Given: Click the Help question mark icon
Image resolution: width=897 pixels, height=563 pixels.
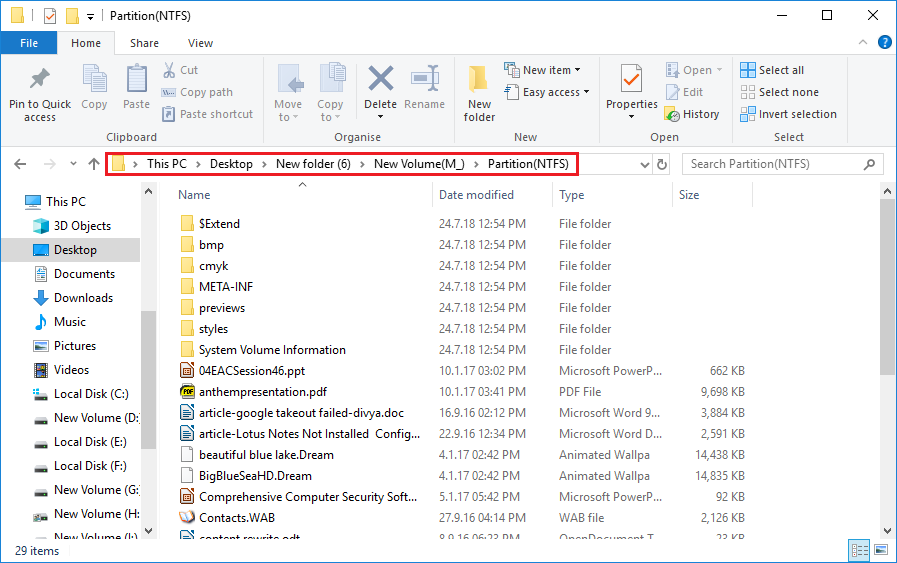Looking at the screenshot, I should pos(884,42).
